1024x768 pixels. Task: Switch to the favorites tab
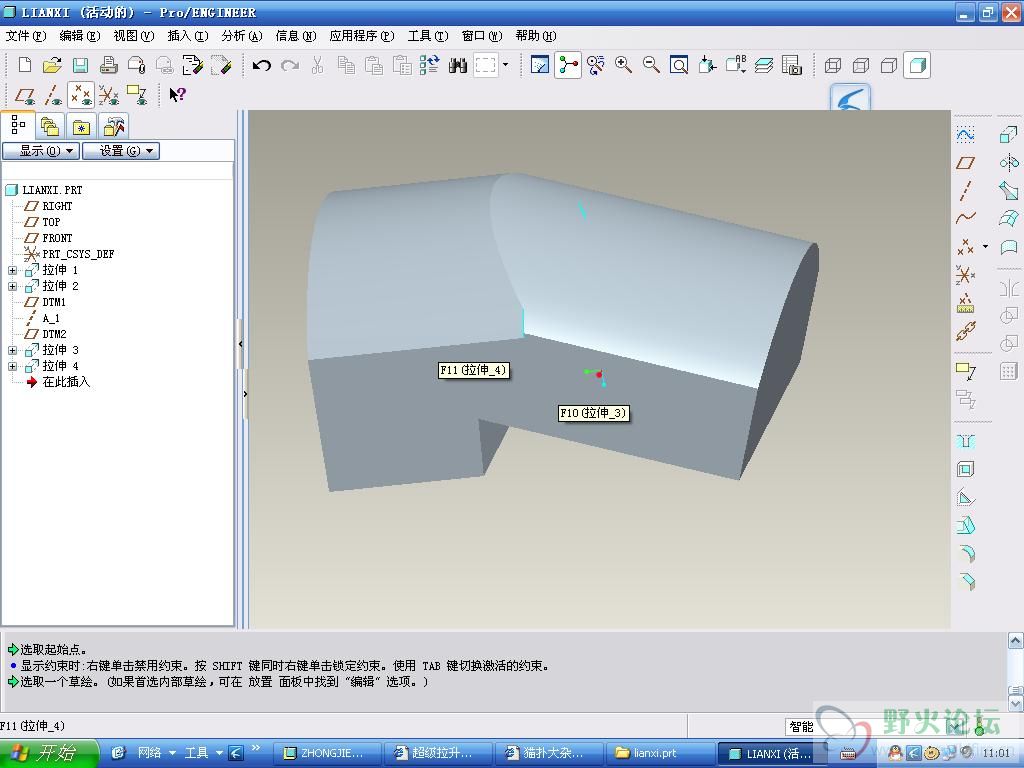point(81,125)
